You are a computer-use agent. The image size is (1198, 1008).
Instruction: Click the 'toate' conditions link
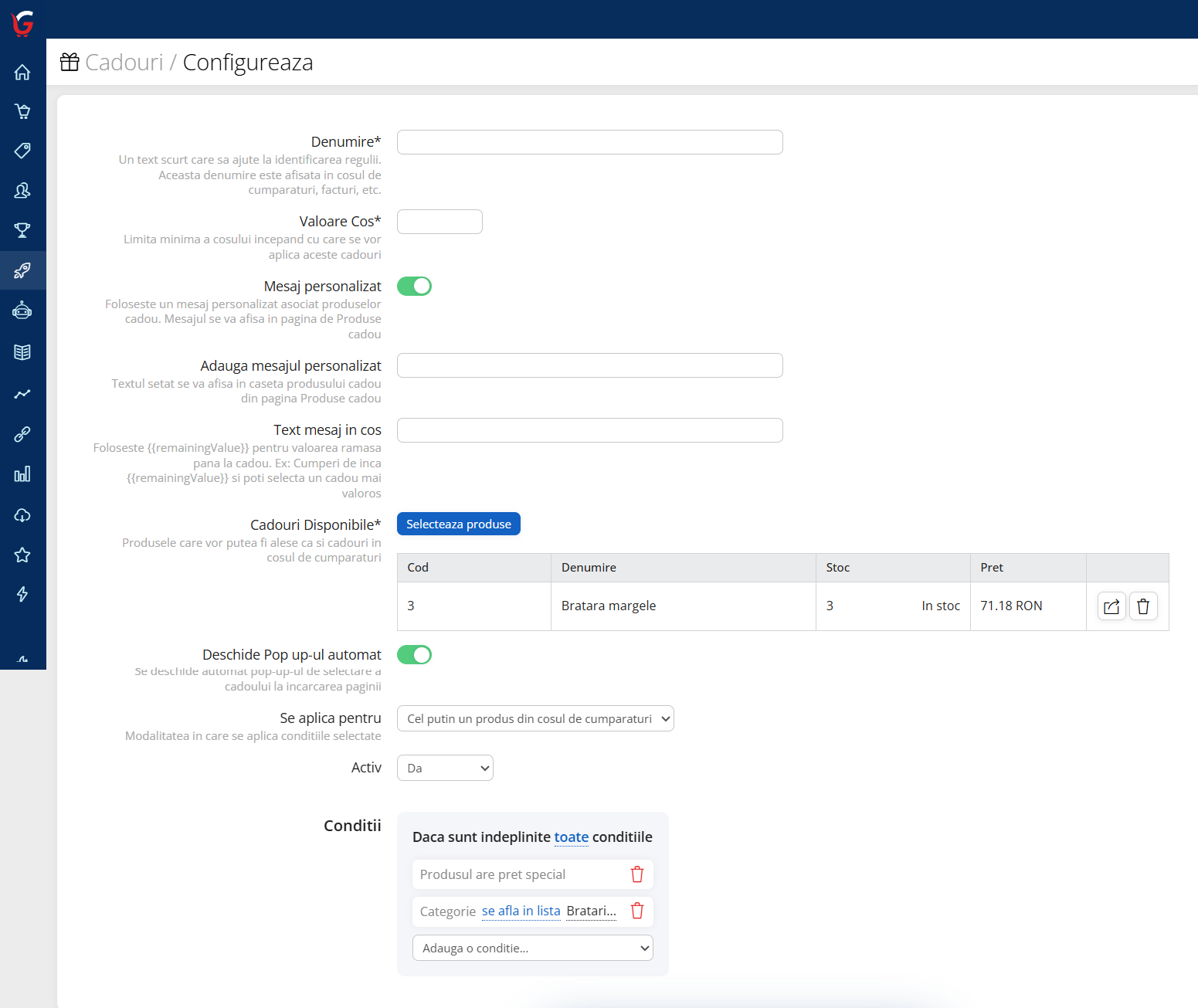[x=572, y=837]
